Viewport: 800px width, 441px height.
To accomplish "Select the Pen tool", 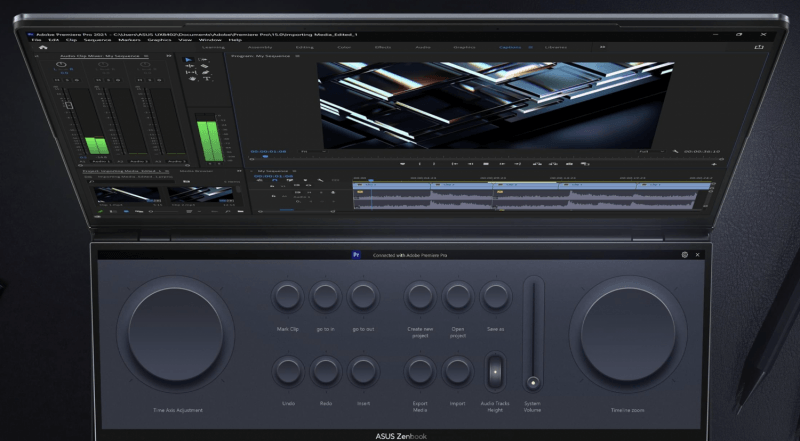I will tap(205, 72).
